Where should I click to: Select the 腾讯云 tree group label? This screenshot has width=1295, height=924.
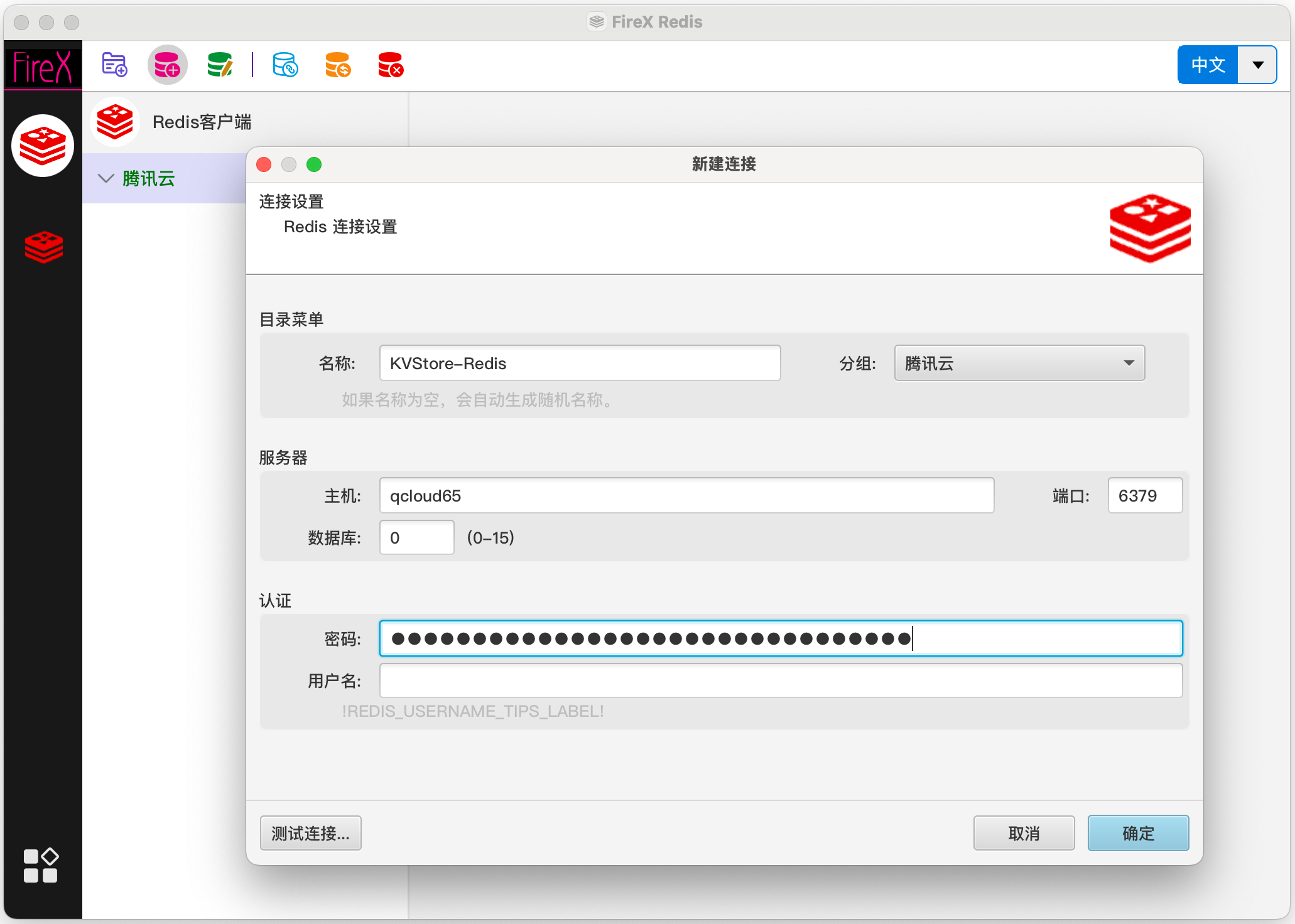(x=149, y=178)
